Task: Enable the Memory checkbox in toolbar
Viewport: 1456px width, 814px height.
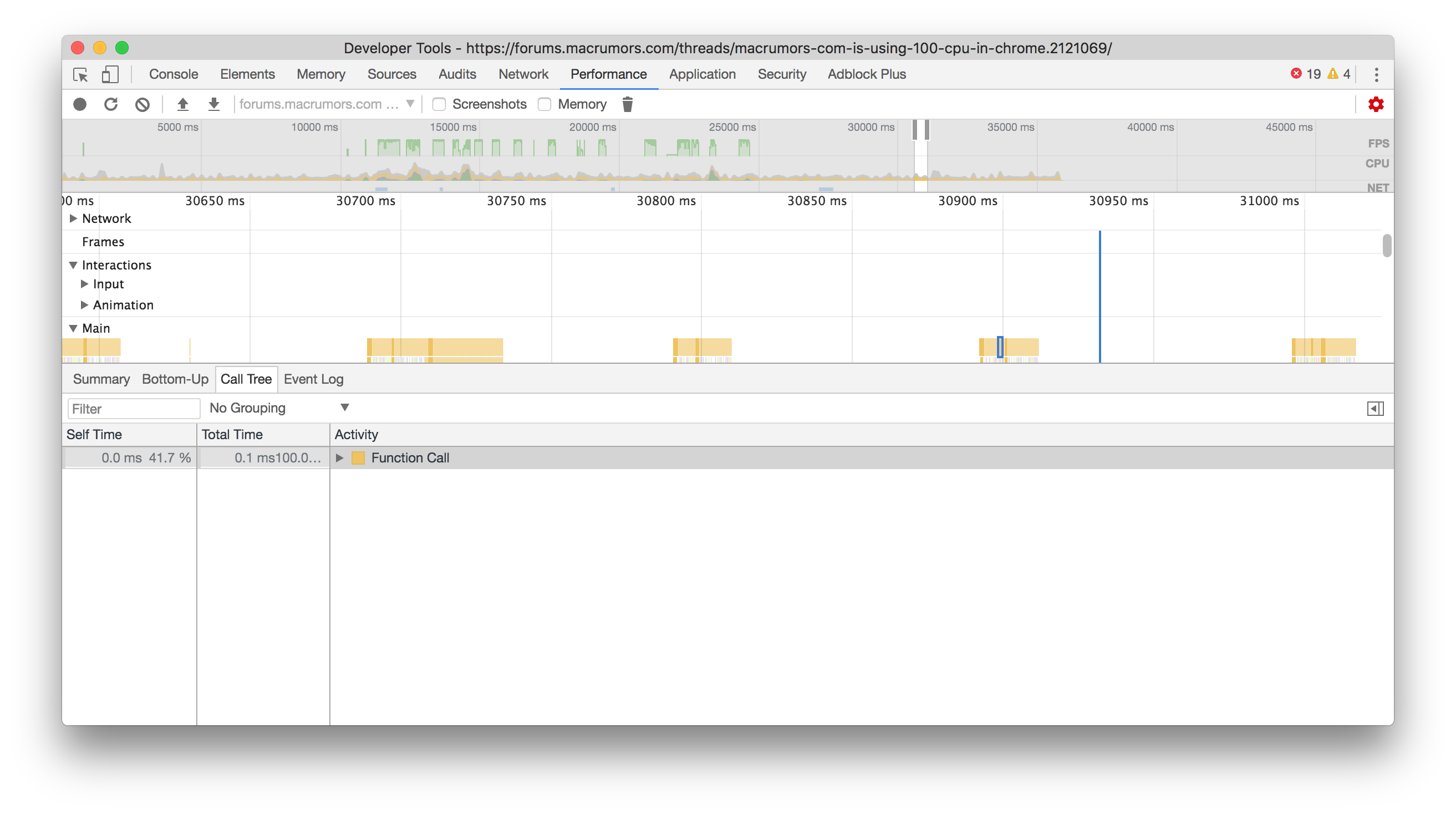Action: click(544, 104)
